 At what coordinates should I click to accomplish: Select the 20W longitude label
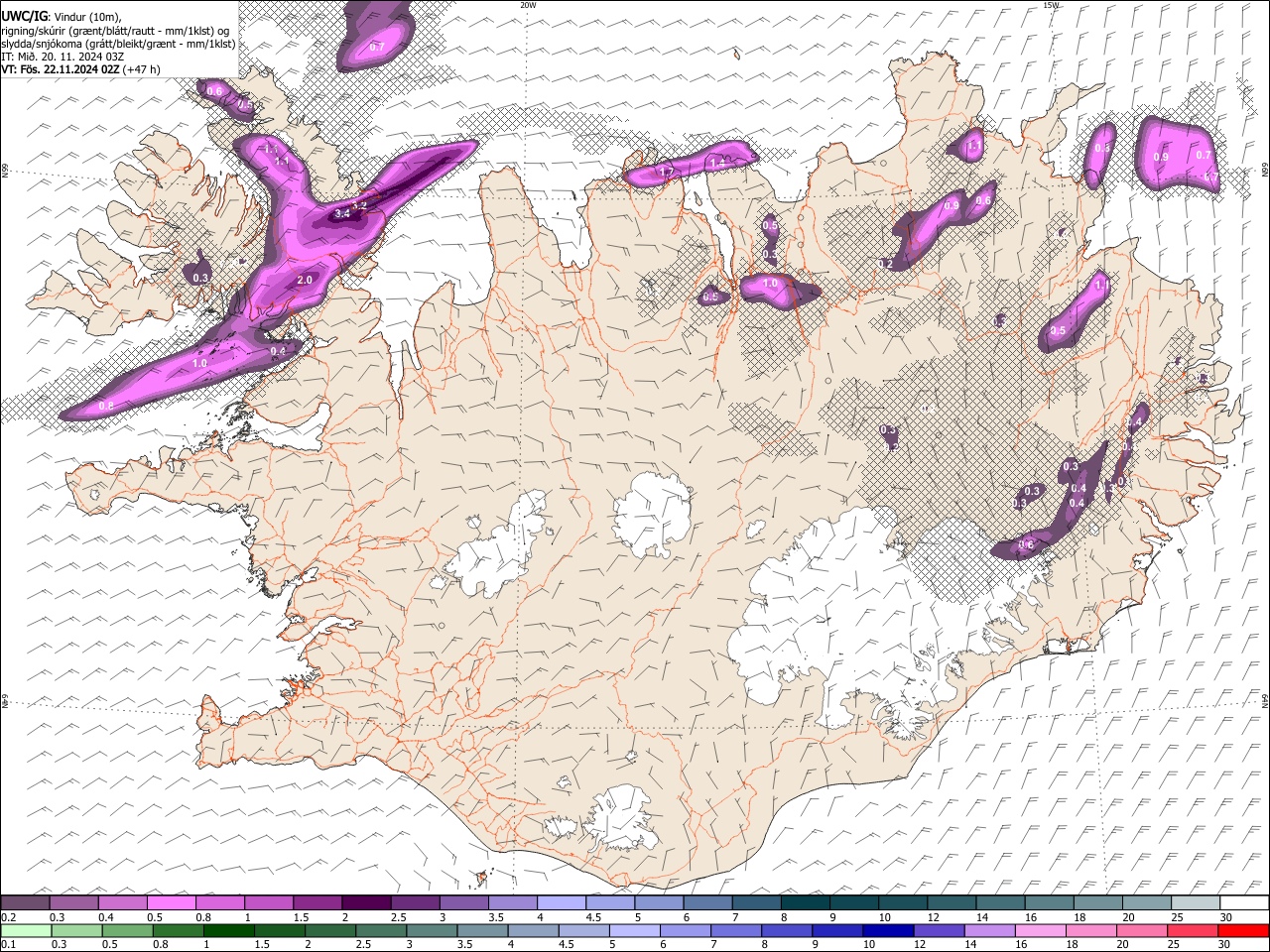click(x=529, y=5)
